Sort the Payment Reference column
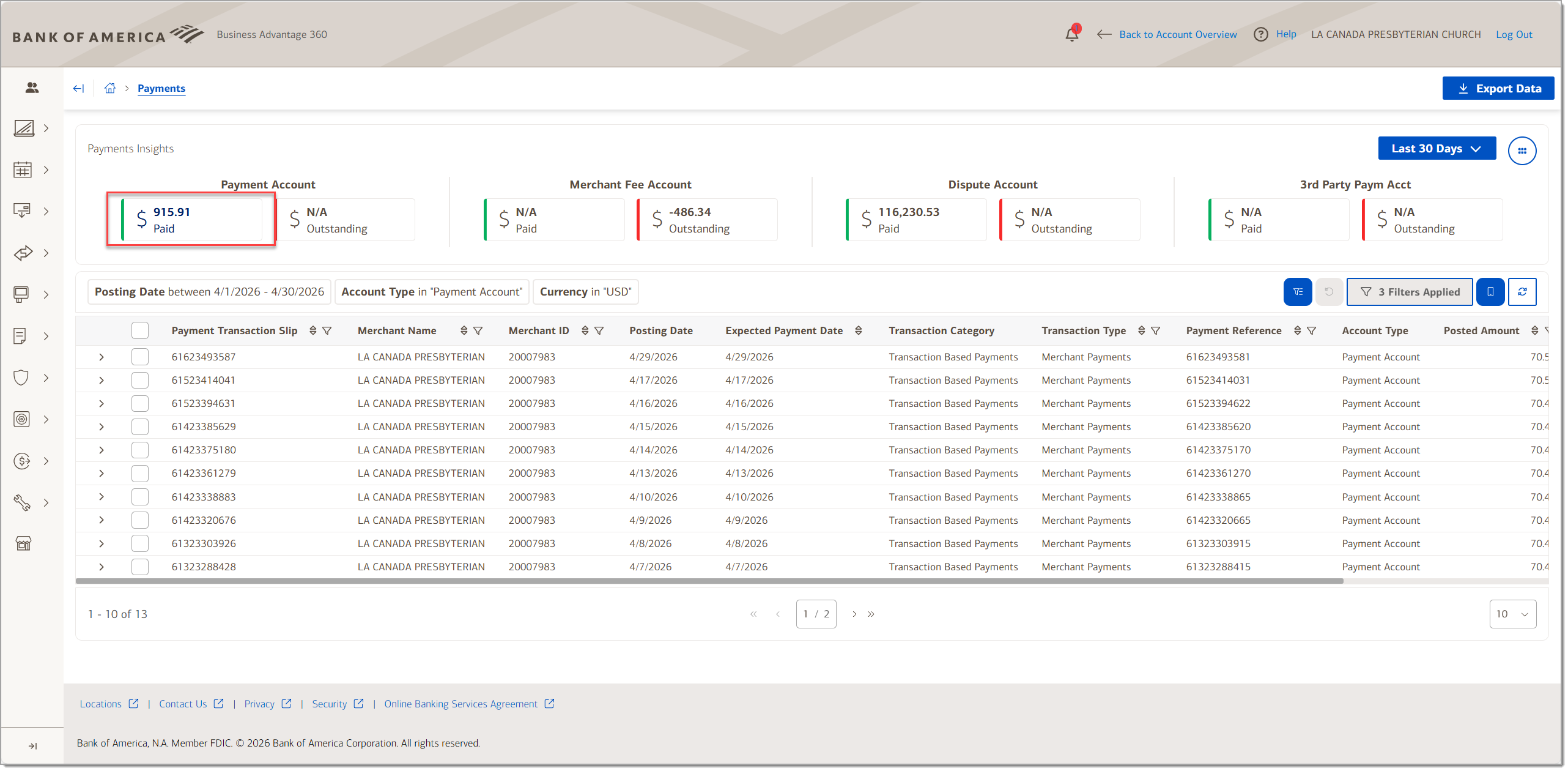This screenshot has height=771, width=1568. (x=1297, y=330)
